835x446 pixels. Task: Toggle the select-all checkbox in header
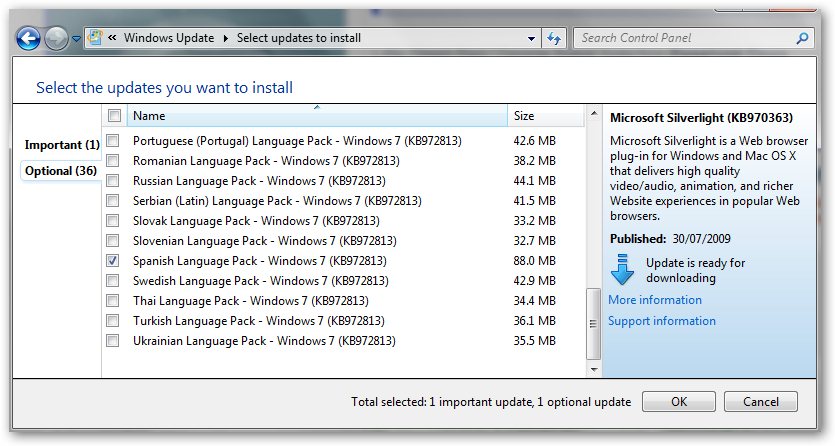[114, 115]
